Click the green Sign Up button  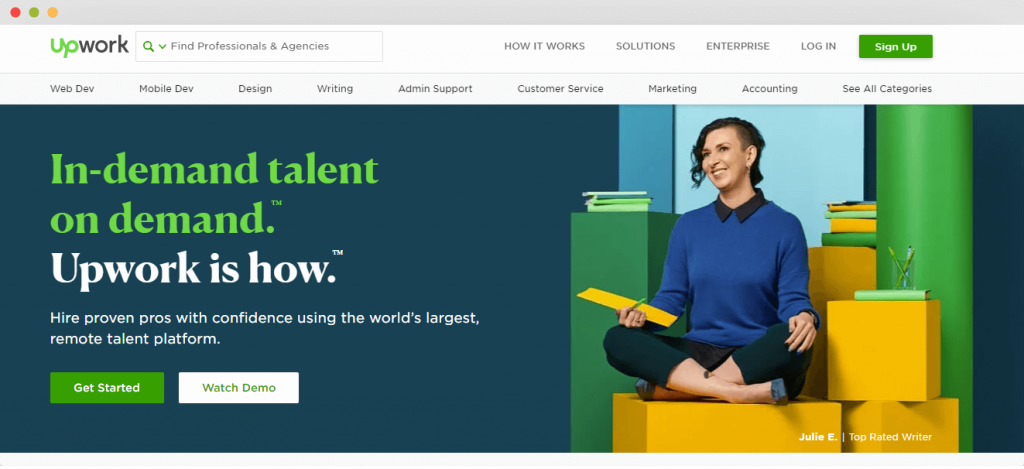[895, 46]
